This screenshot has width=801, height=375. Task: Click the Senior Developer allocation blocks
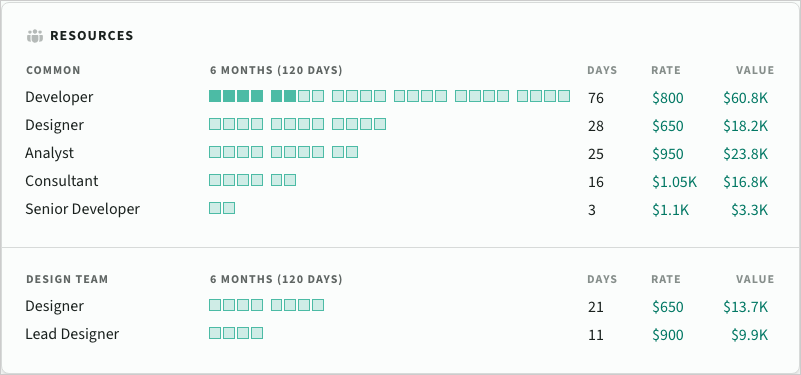(x=222, y=208)
